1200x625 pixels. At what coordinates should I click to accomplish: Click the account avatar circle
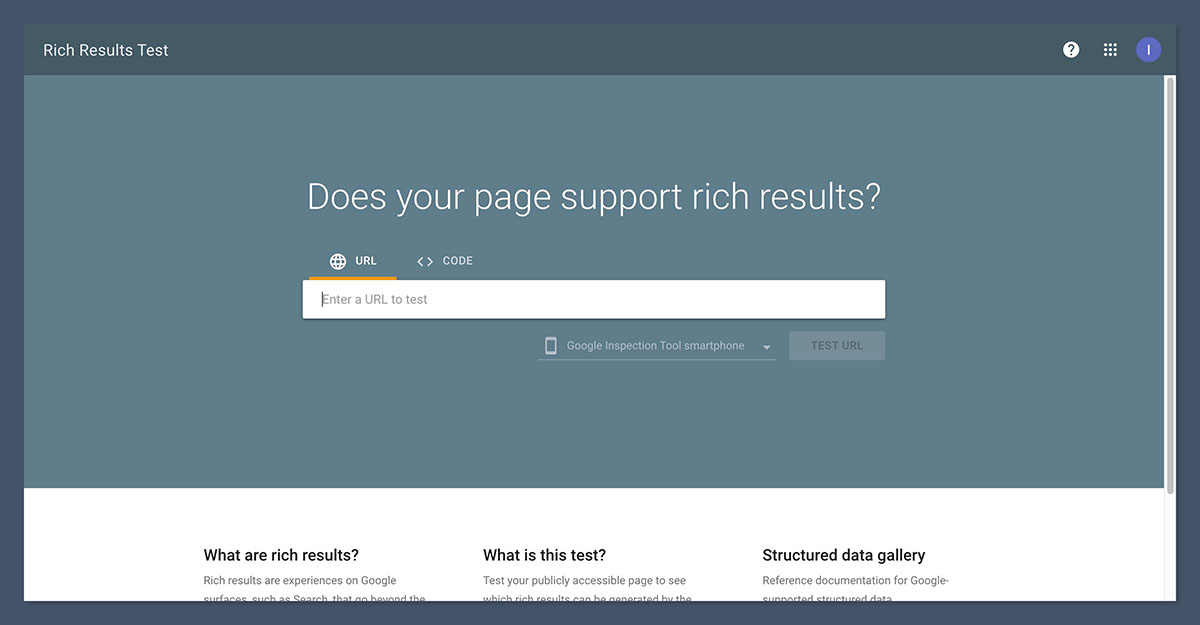coord(1148,50)
